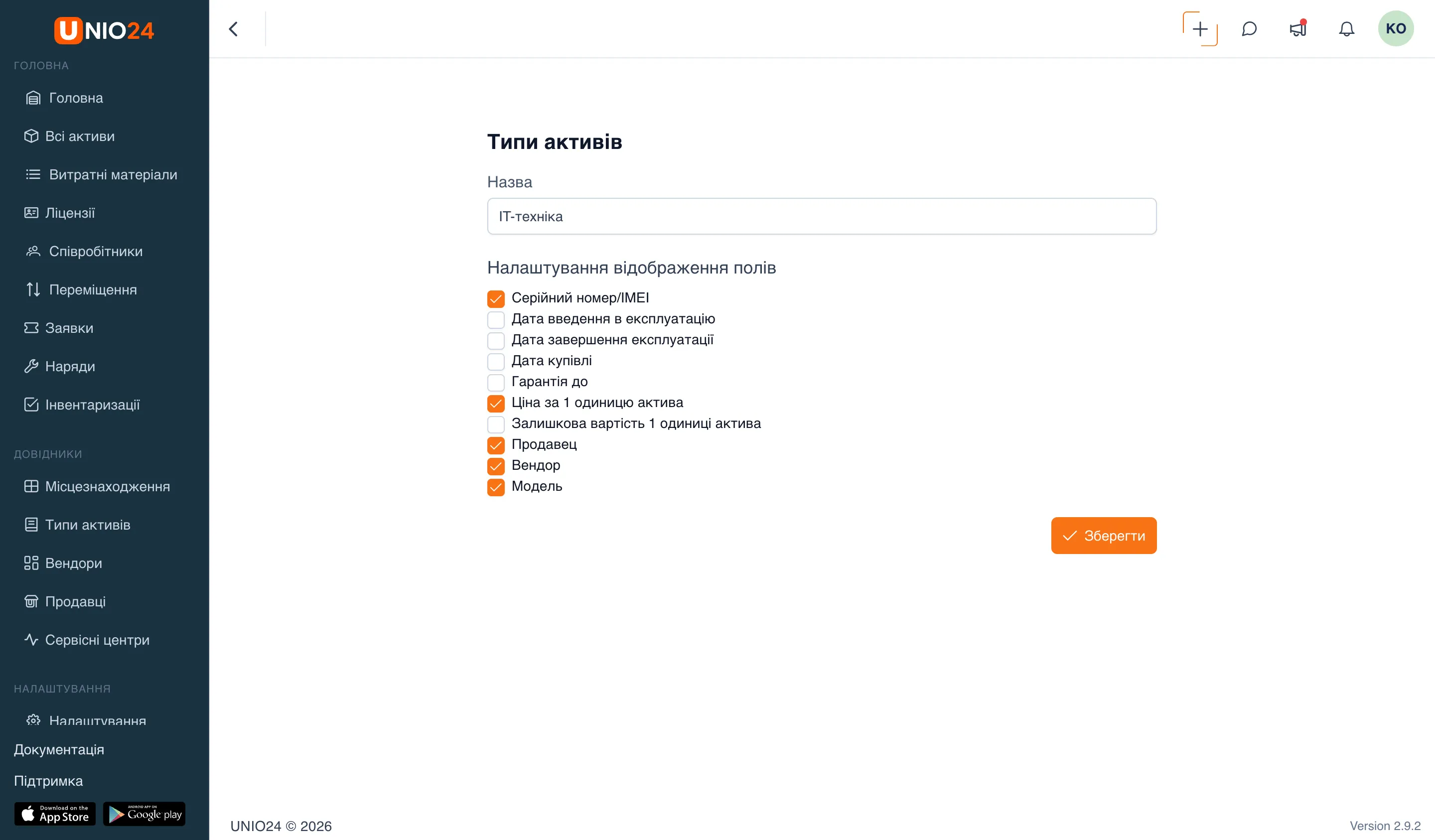1435x840 pixels.
Task: Open the Підтримка link
Action: point(48,781)
